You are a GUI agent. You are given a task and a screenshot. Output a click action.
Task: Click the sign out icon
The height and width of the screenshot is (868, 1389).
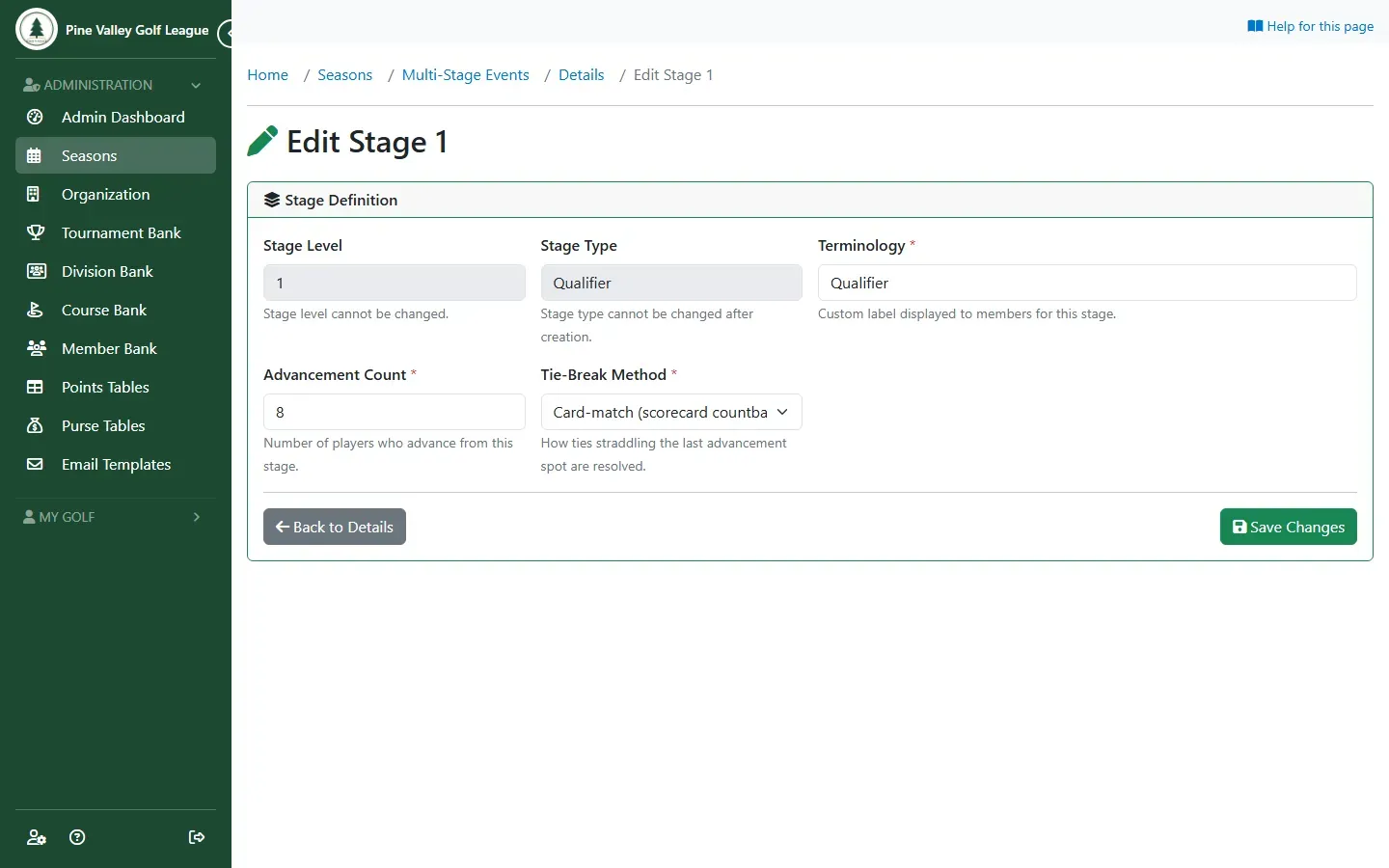[x=197, y=837]
